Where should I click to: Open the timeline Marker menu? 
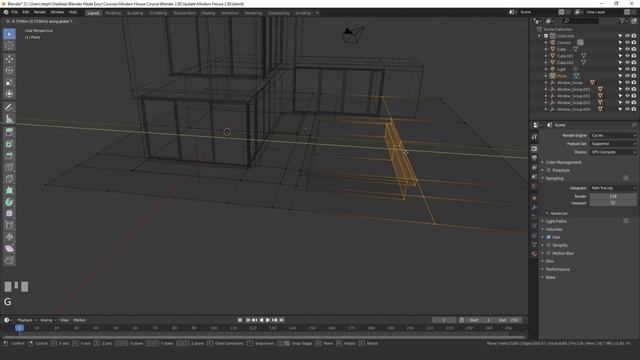[79, 320]
